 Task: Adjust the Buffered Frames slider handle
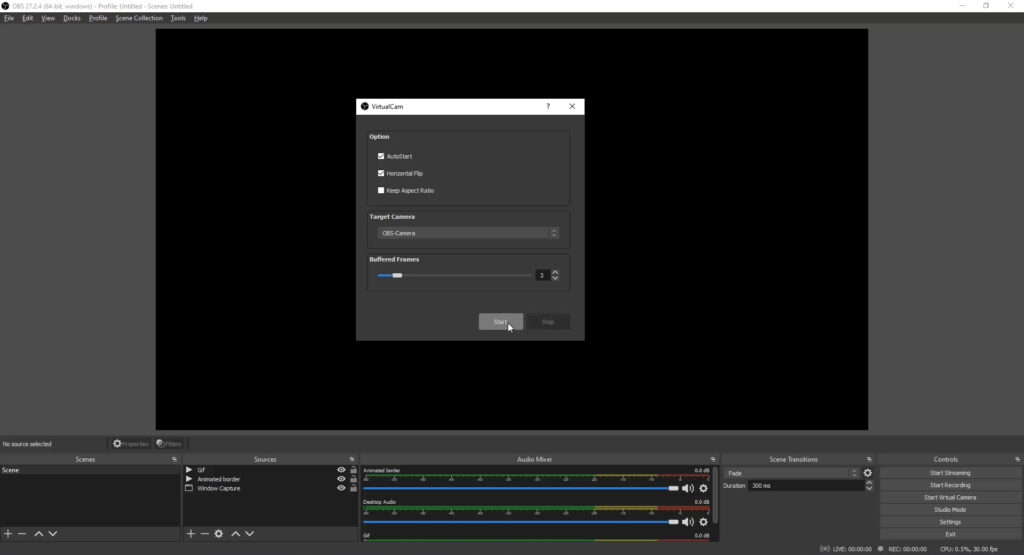pyautogui.click(x=397, y=275)
